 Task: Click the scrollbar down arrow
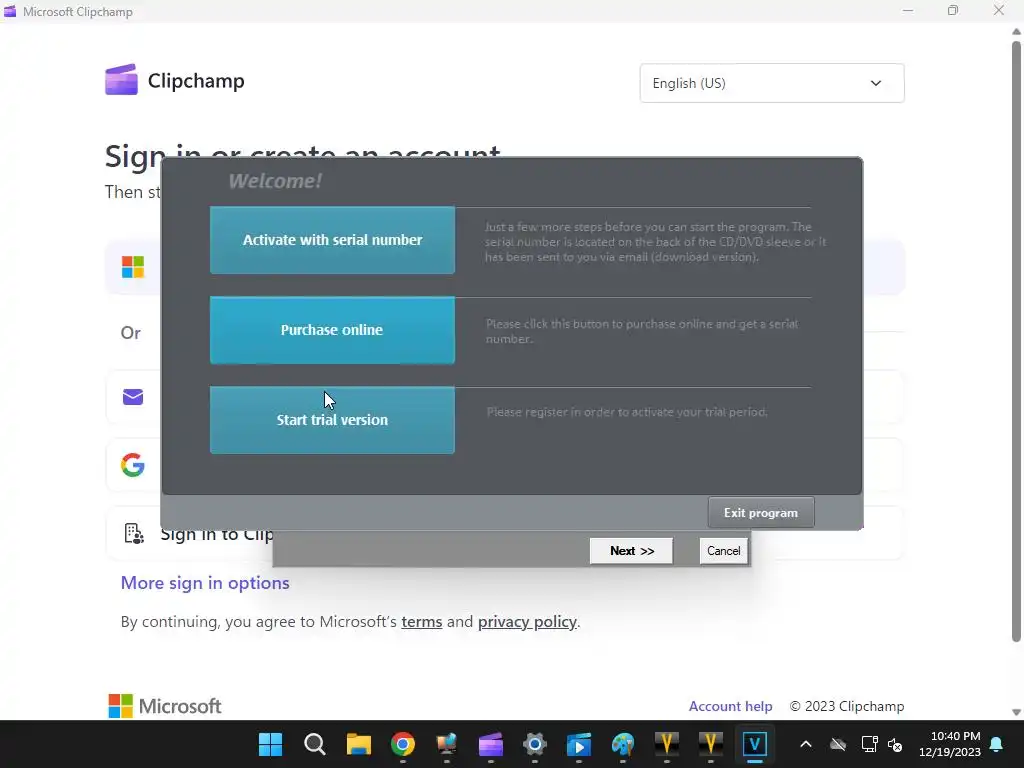coord(1016,712)
